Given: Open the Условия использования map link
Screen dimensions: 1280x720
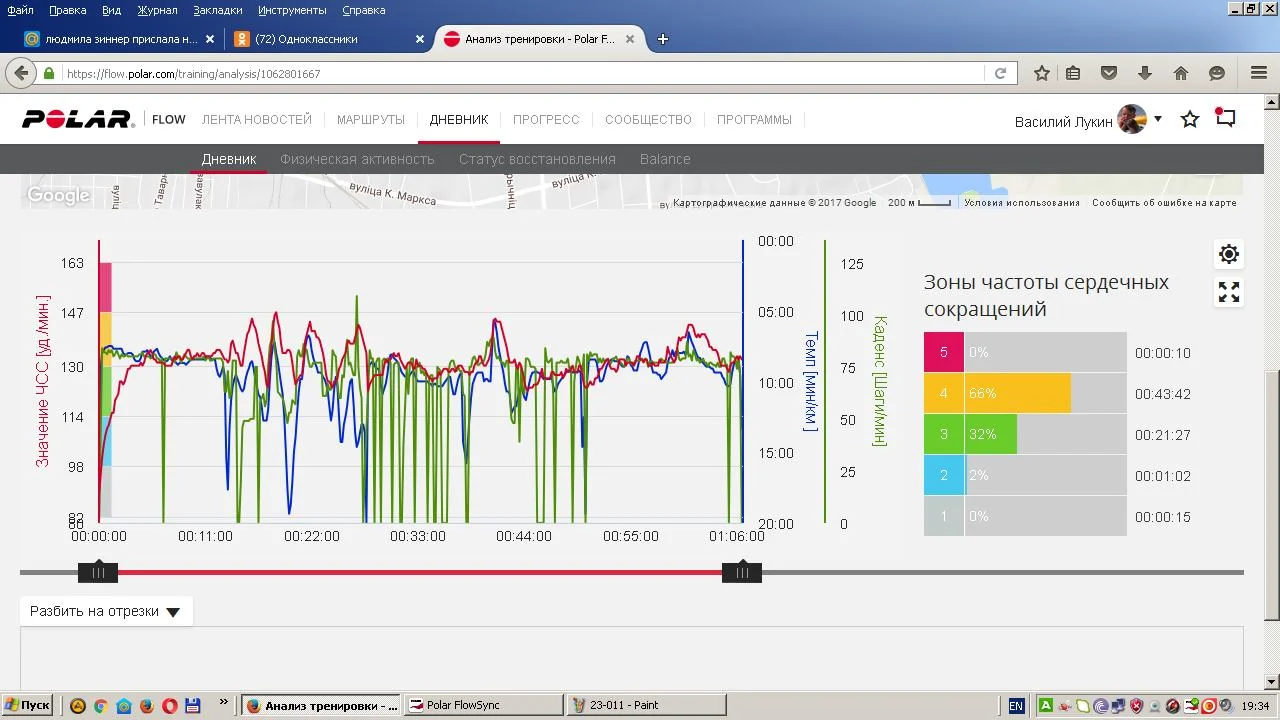Looking at the screenshot, I should (1022, 203).
